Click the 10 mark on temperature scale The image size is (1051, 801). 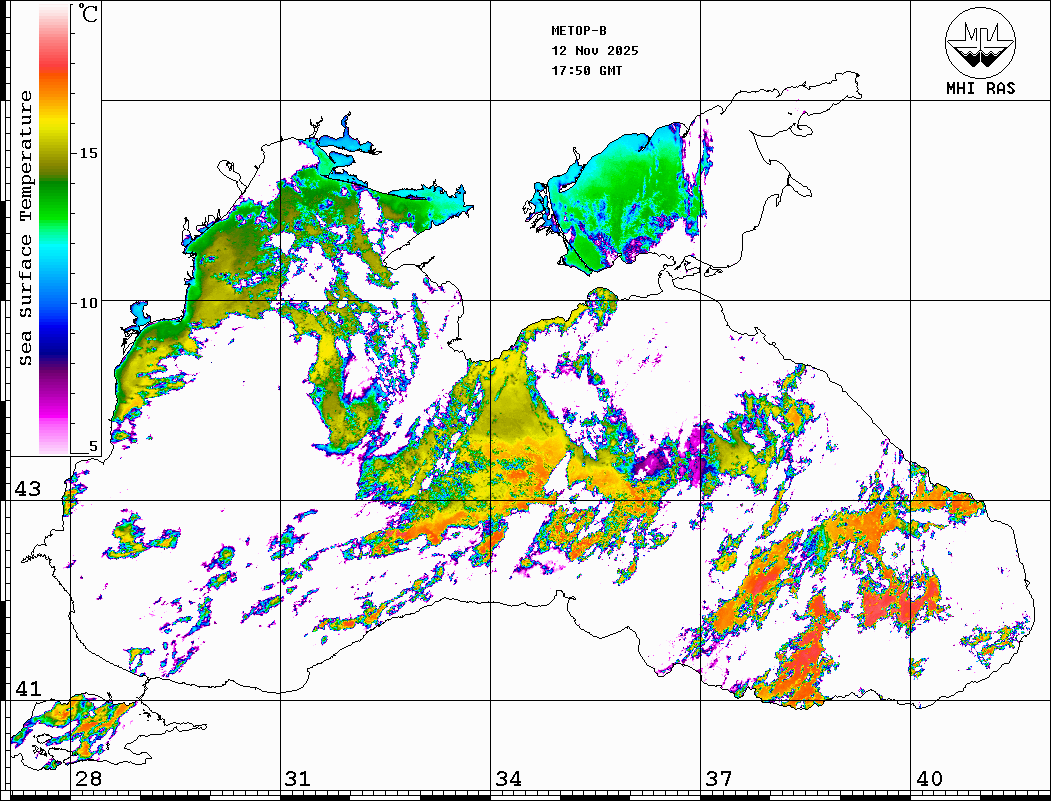coord(89,302)
